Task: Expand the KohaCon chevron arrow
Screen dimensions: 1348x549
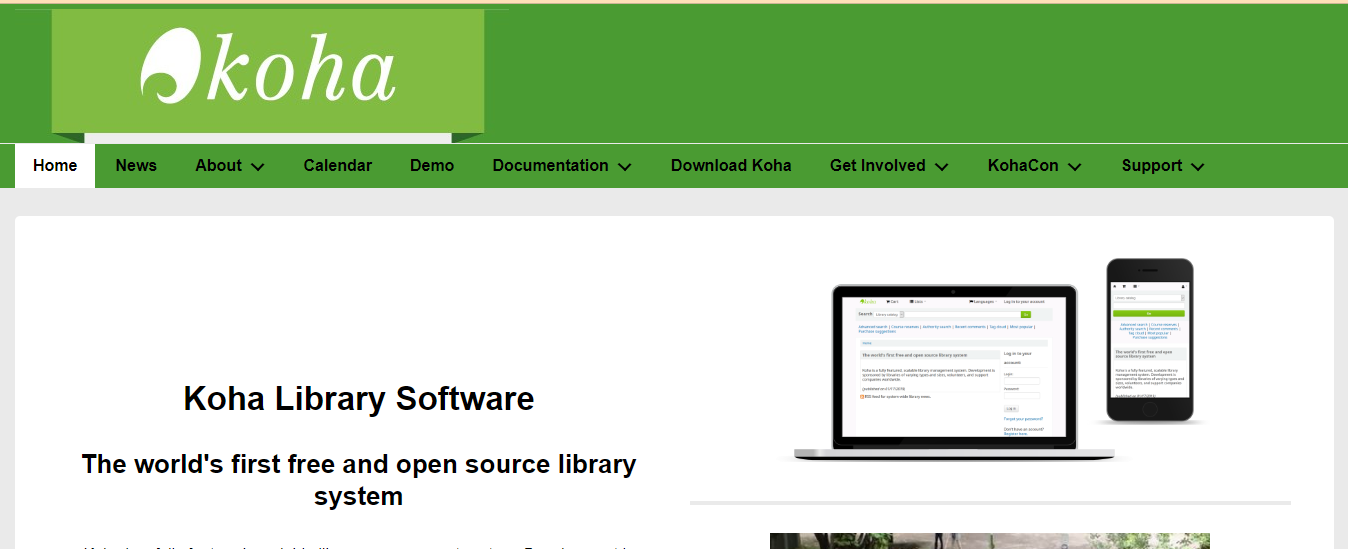Action: pos(1075,167)
